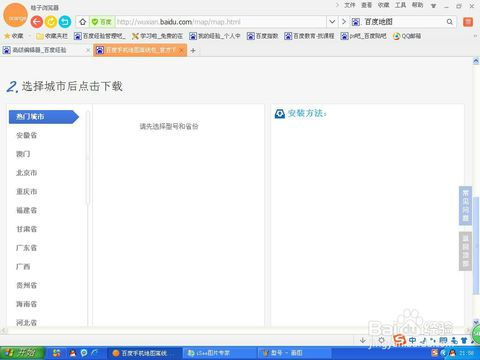Focus the address bar with baidu.com URL
The height and width of the screenshot is (360, 480).
click(220, 22)
